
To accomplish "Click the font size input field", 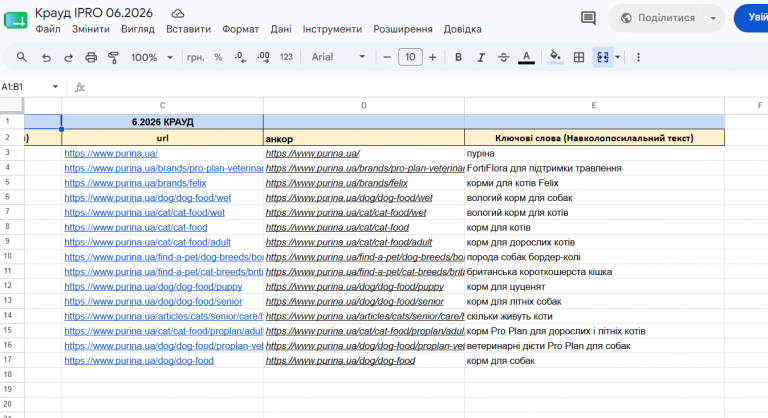I will click(410, 57).
